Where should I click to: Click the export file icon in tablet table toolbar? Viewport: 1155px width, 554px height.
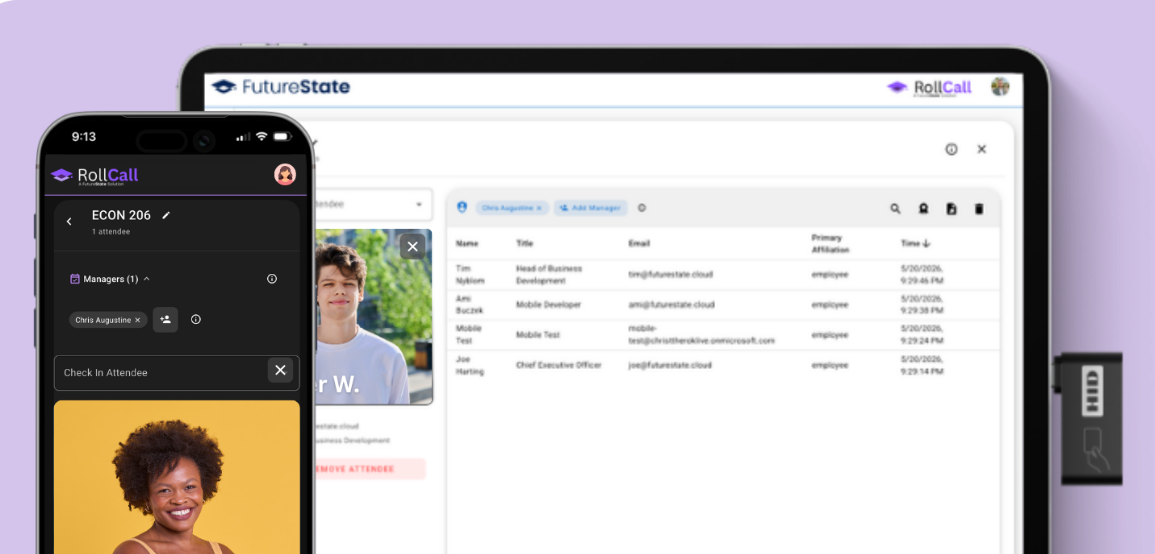[x=951, y=209]
